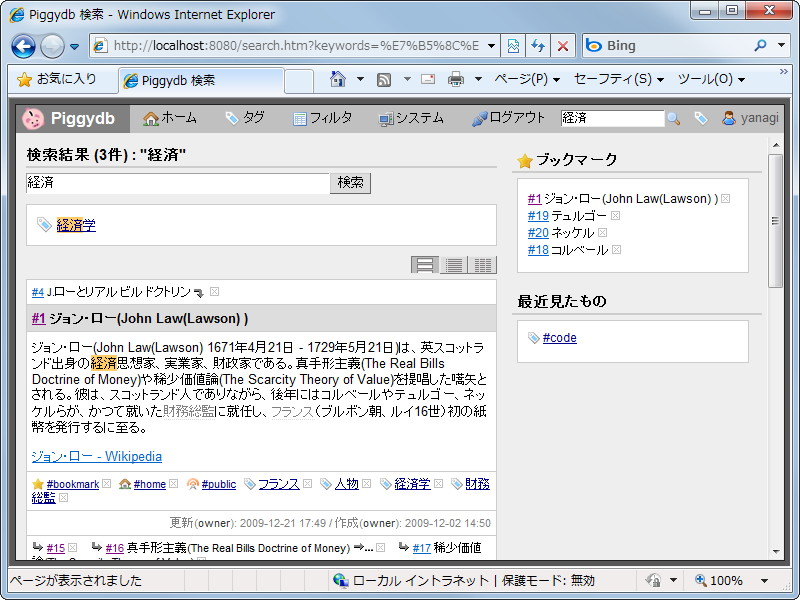The image size is (800, 600).
Task: Click the #bookmark tag link
Action: tap(73, 484)
